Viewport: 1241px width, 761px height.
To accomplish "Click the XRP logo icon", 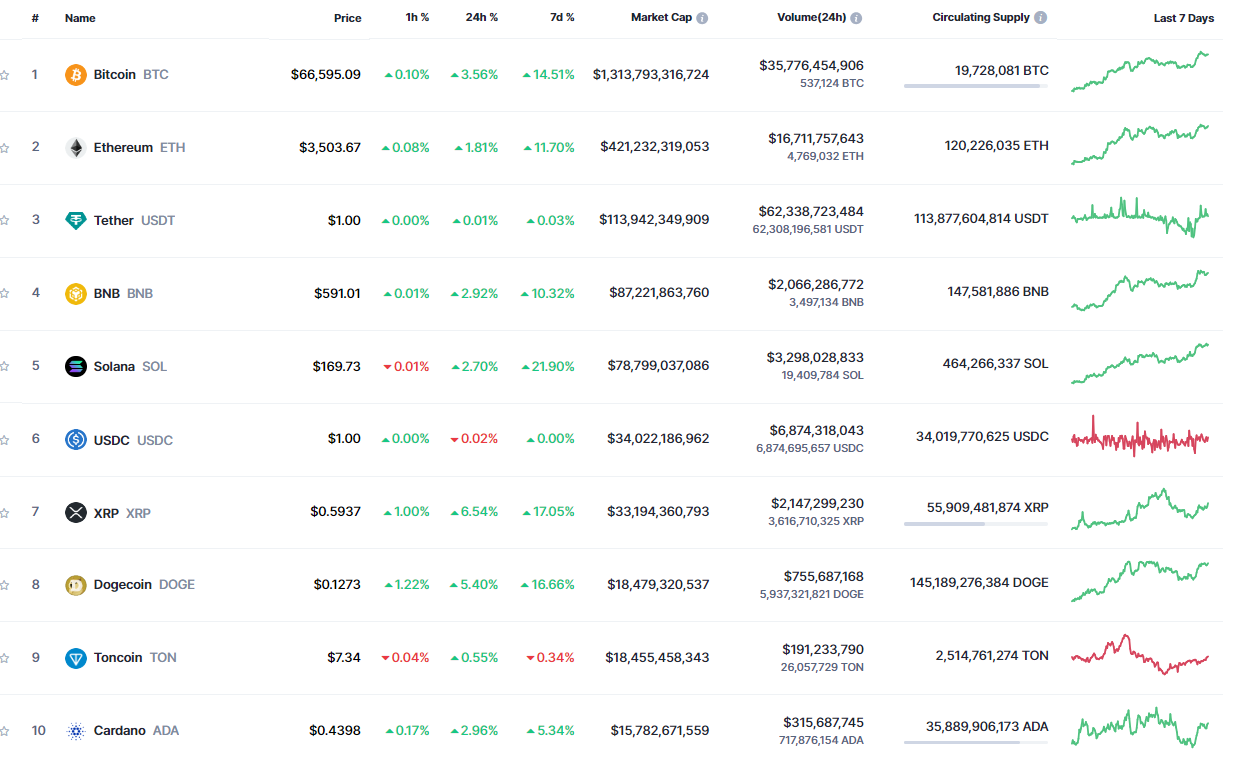I will coord(76,513).
